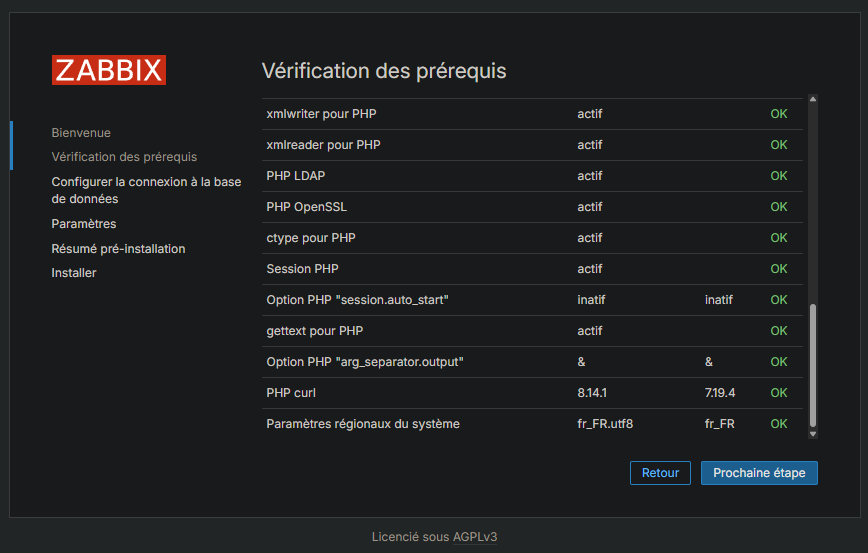
Task: Click the scrollbar down arrow
Action: tap(812, 434)
